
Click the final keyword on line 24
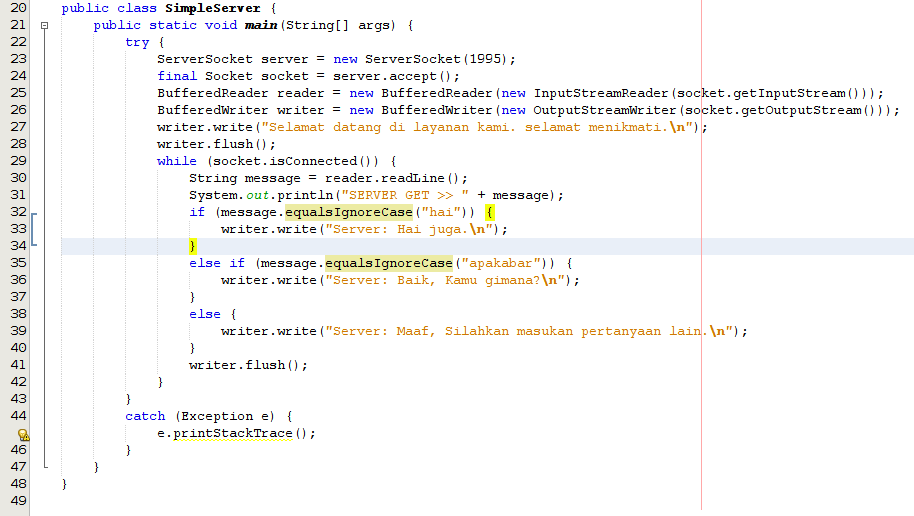pos(177,76)
